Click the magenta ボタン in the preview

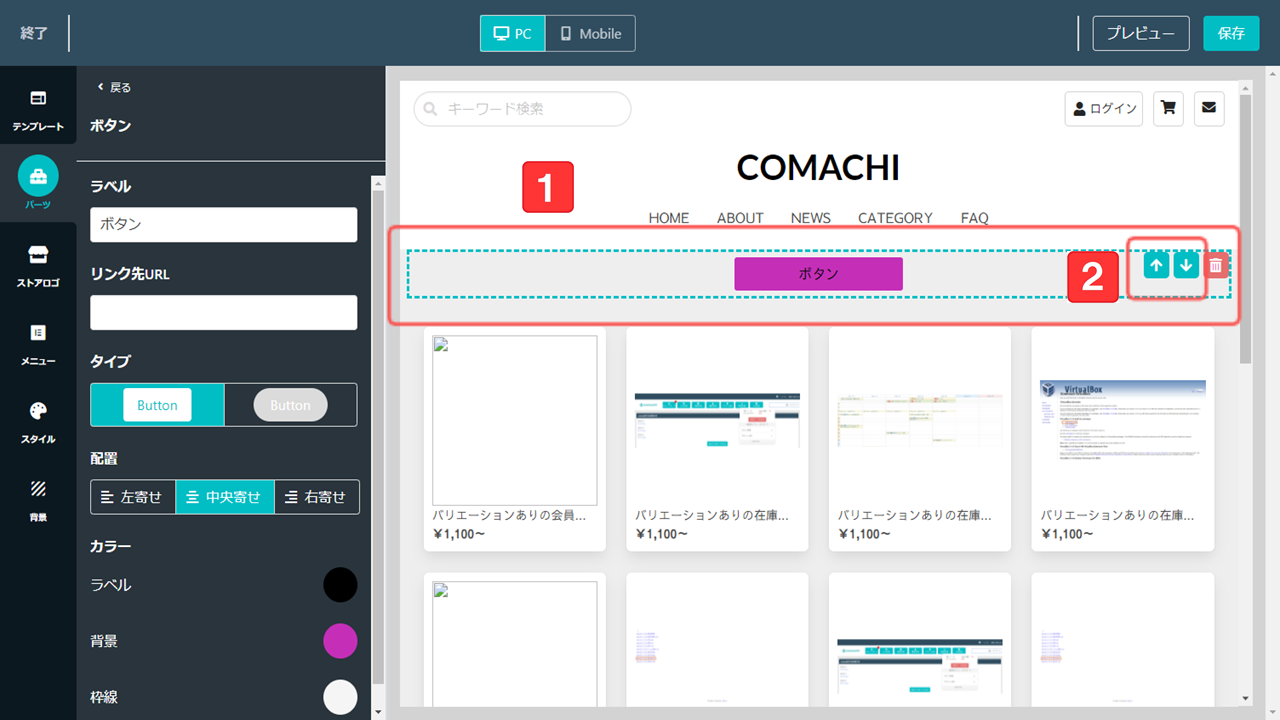coord(818,274)
